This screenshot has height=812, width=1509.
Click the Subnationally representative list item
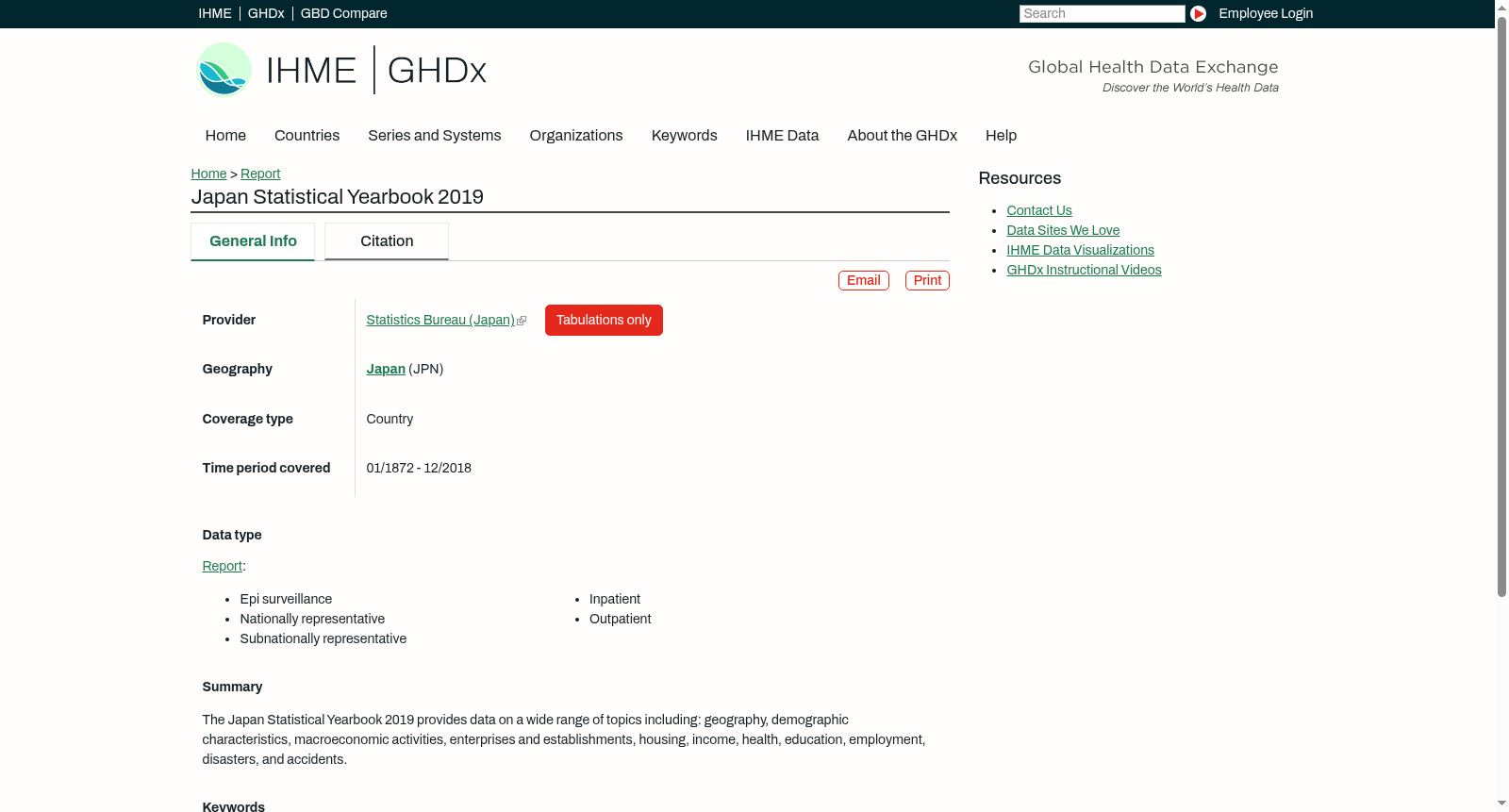point(323,638)
